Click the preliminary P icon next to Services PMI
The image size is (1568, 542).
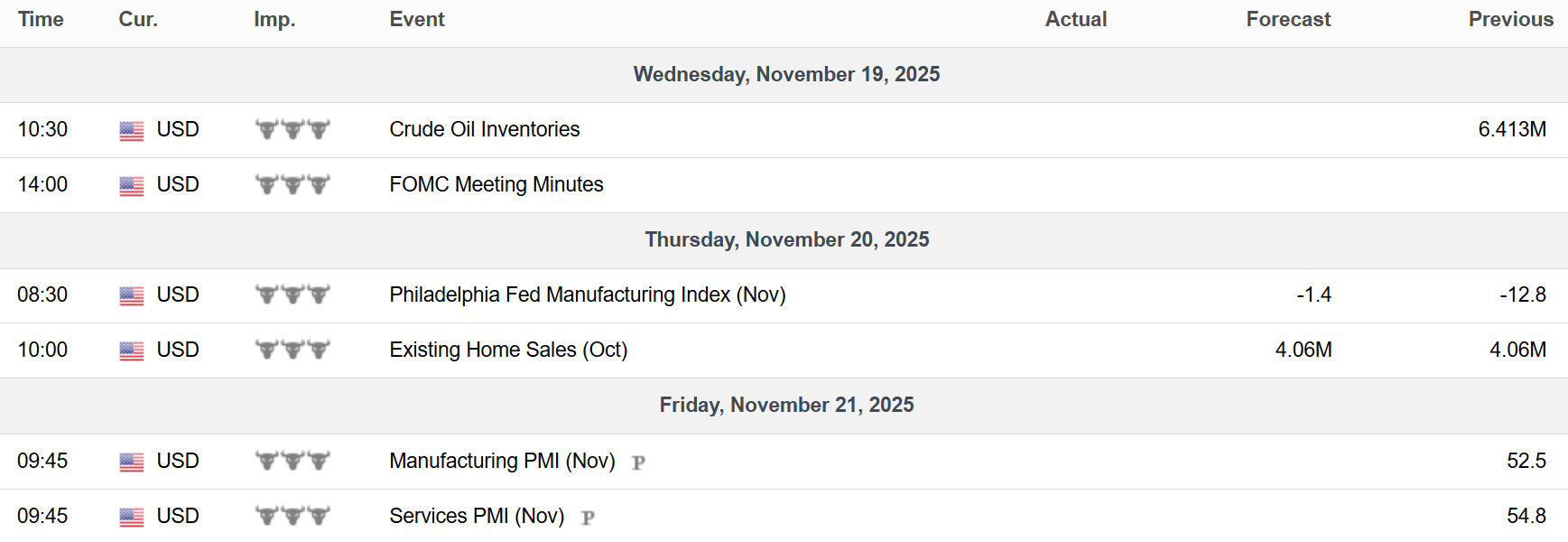click(x=588, y=518)
